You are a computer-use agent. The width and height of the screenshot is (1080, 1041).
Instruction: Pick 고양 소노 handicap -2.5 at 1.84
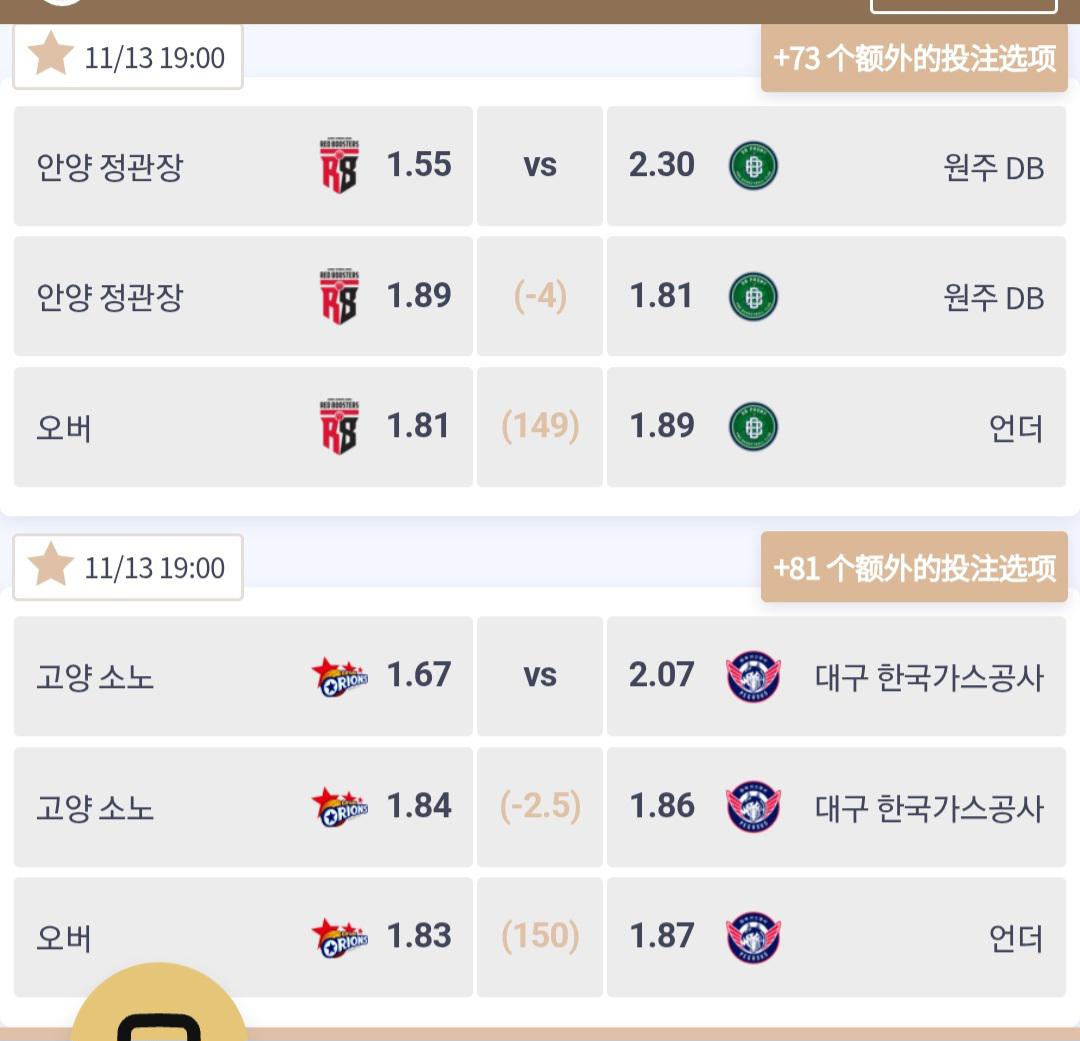pyautogui.click(x=243, y=807)
